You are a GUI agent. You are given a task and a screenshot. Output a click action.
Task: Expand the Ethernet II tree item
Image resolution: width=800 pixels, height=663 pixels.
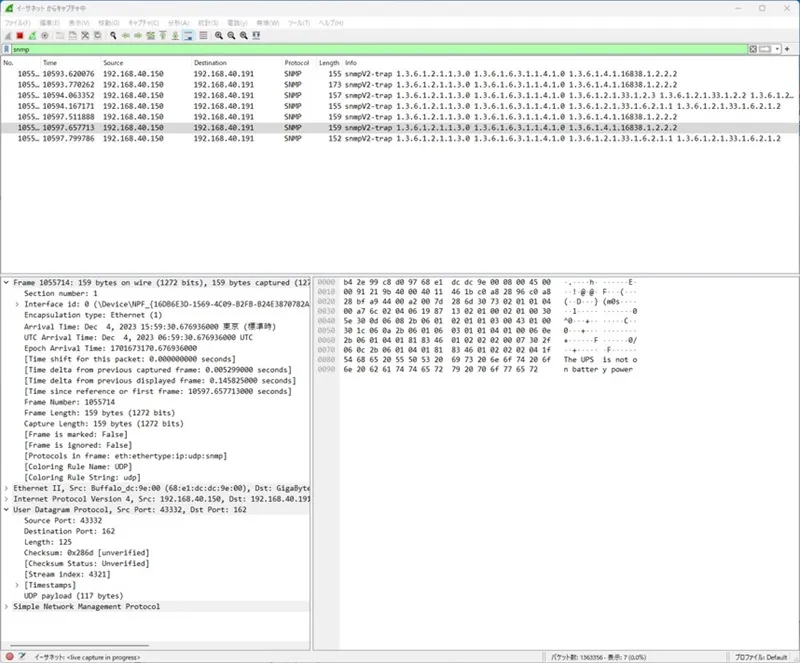click(x=6, y=488)
